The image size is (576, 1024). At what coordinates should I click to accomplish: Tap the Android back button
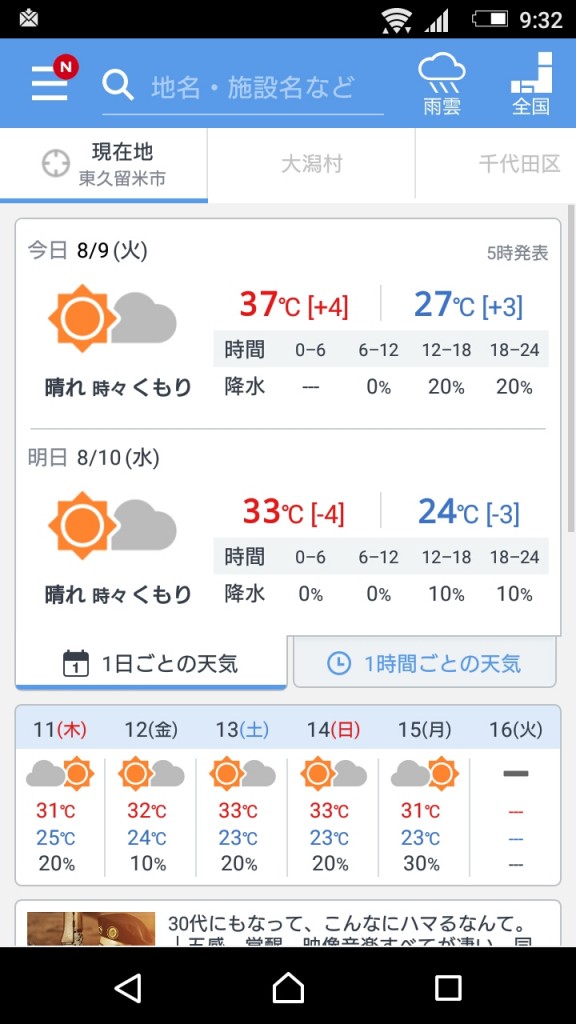coord(128,987)
